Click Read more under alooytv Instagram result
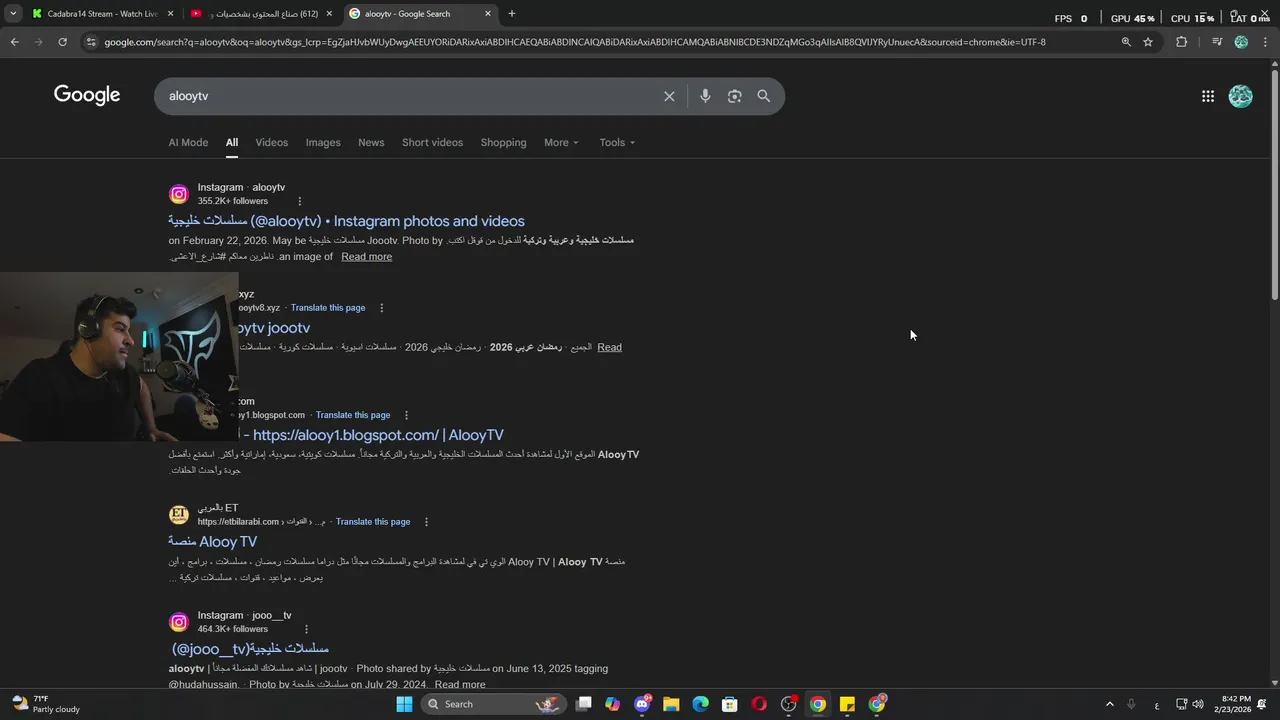Image resolution: width=1280 pixels, height=720 pixels. coord(366,257)
